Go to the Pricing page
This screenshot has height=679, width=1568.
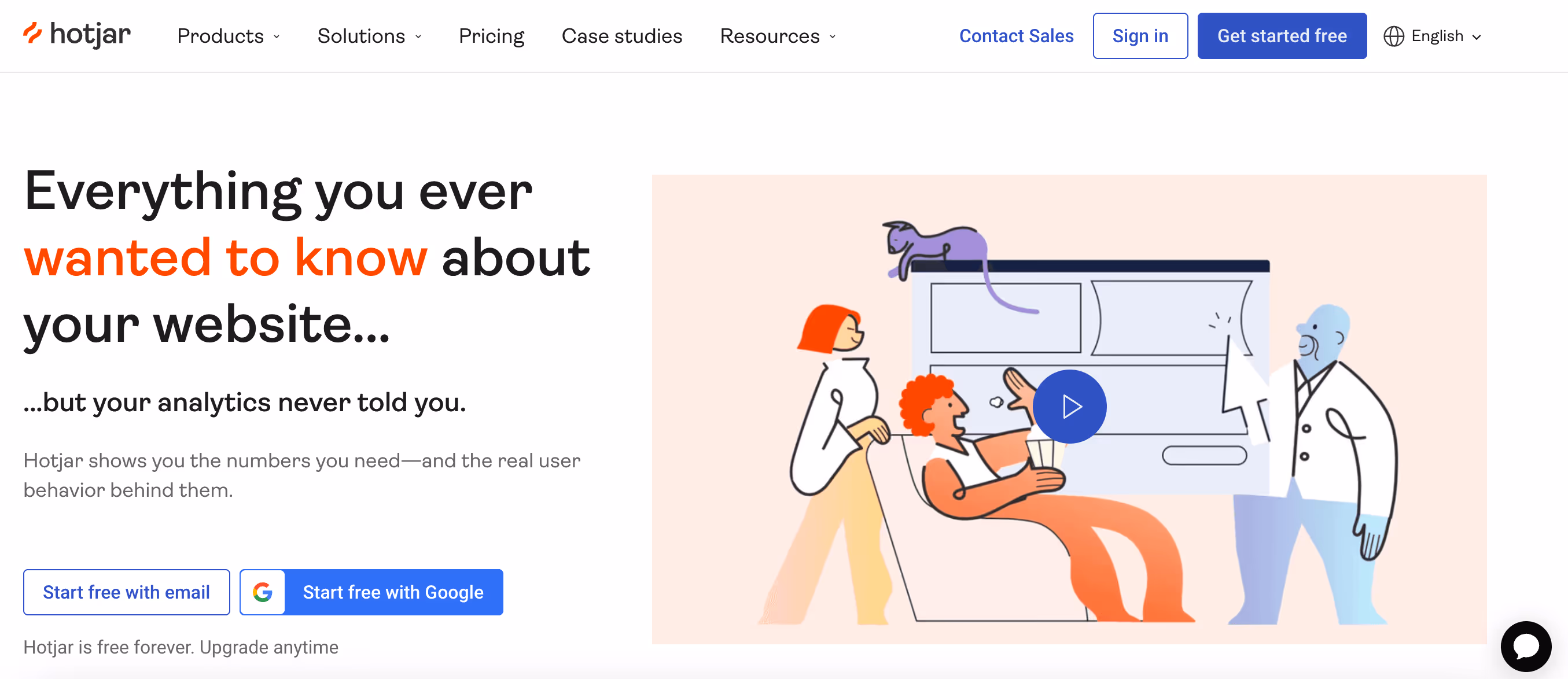pos(491,36)
